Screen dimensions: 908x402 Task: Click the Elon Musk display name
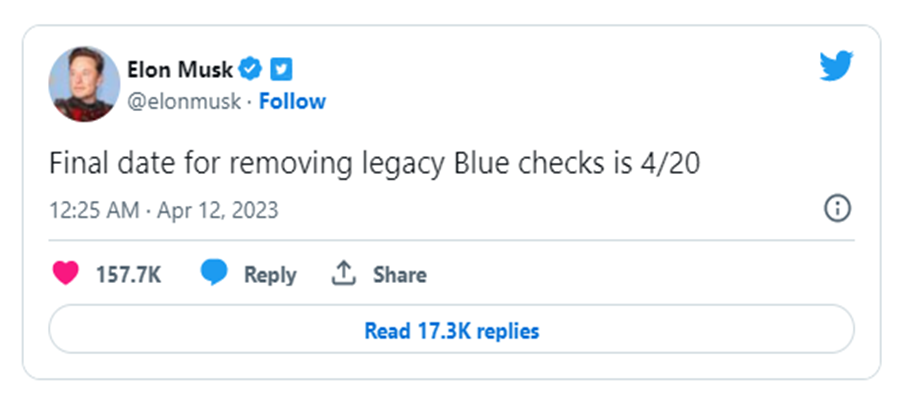click(180, 69)
